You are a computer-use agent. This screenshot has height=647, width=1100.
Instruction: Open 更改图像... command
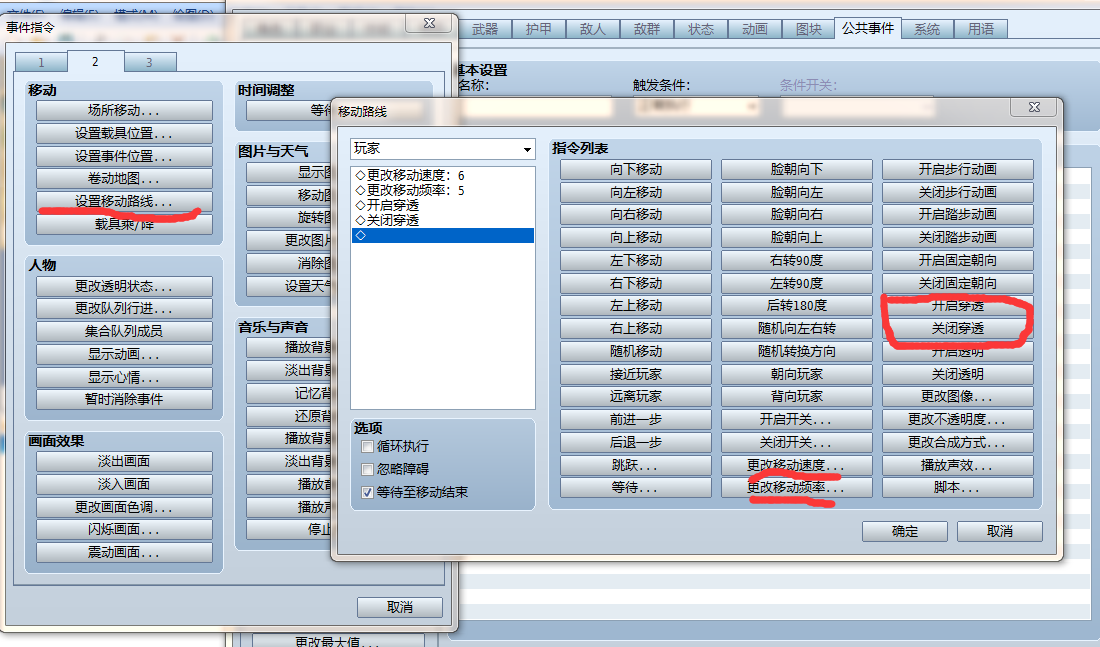pyautogui.click(x=958, y=396)
